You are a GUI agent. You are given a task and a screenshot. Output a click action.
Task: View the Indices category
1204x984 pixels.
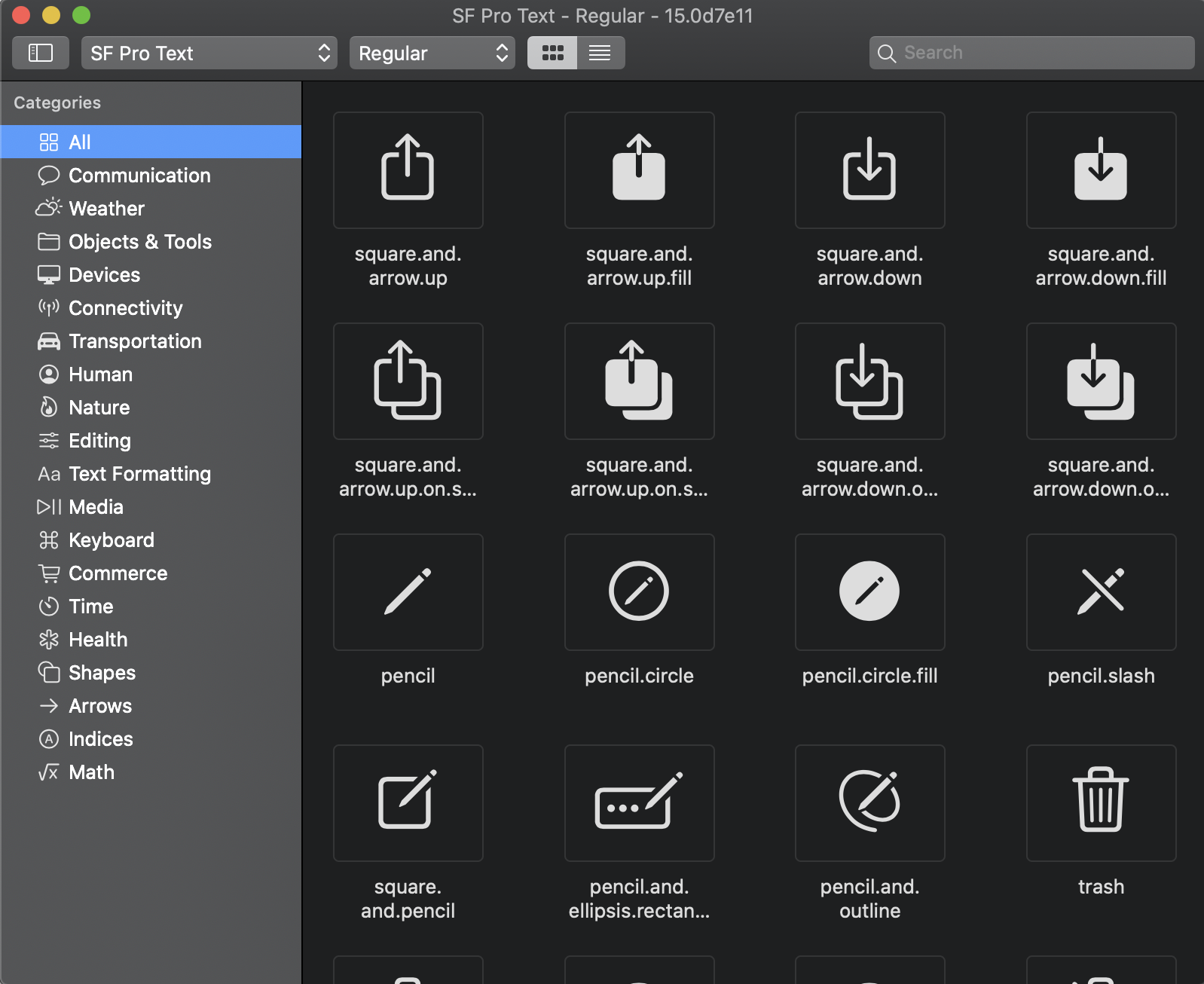tap(151, 738)
